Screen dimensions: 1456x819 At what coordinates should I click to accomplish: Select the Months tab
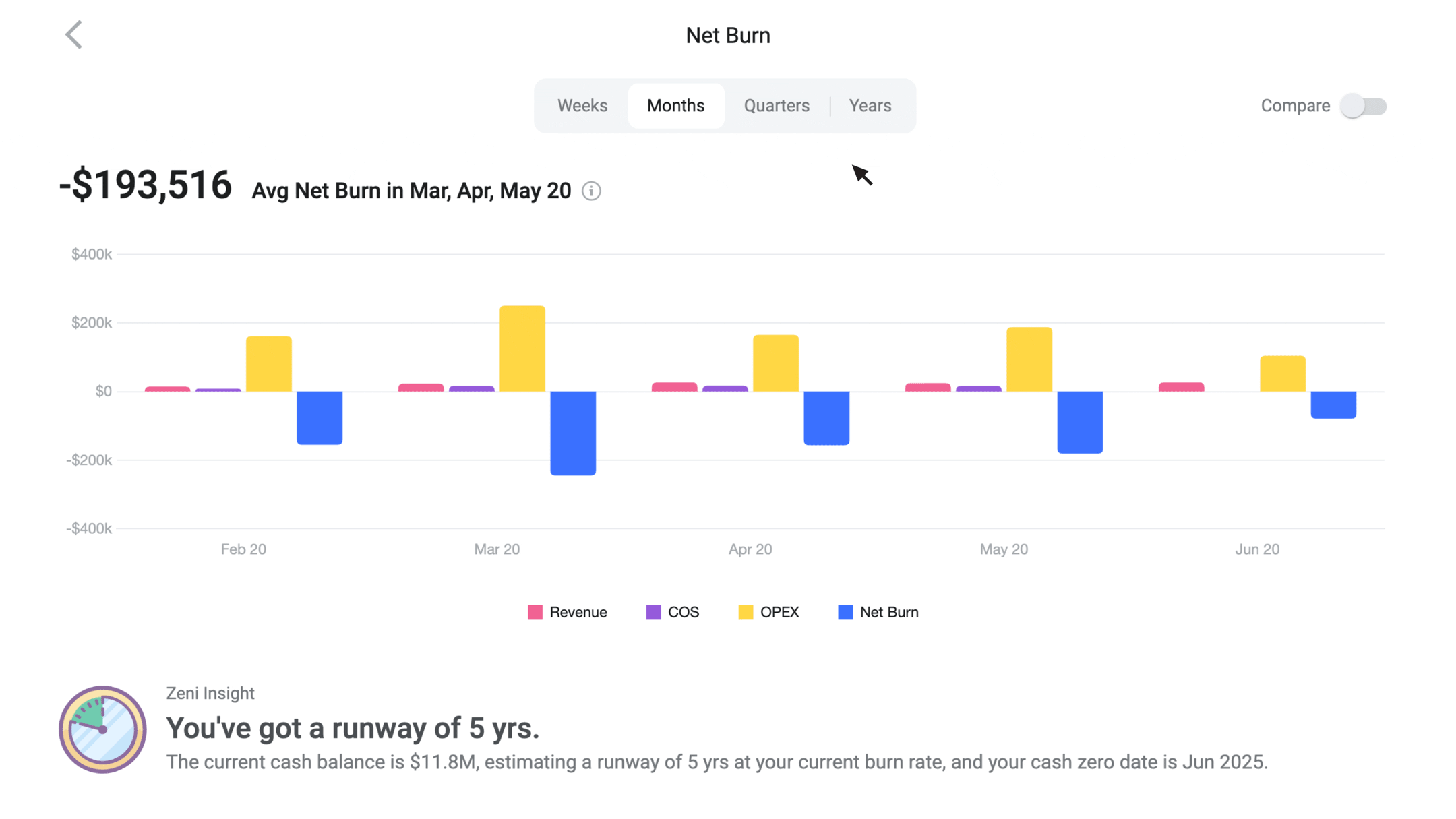675,106
